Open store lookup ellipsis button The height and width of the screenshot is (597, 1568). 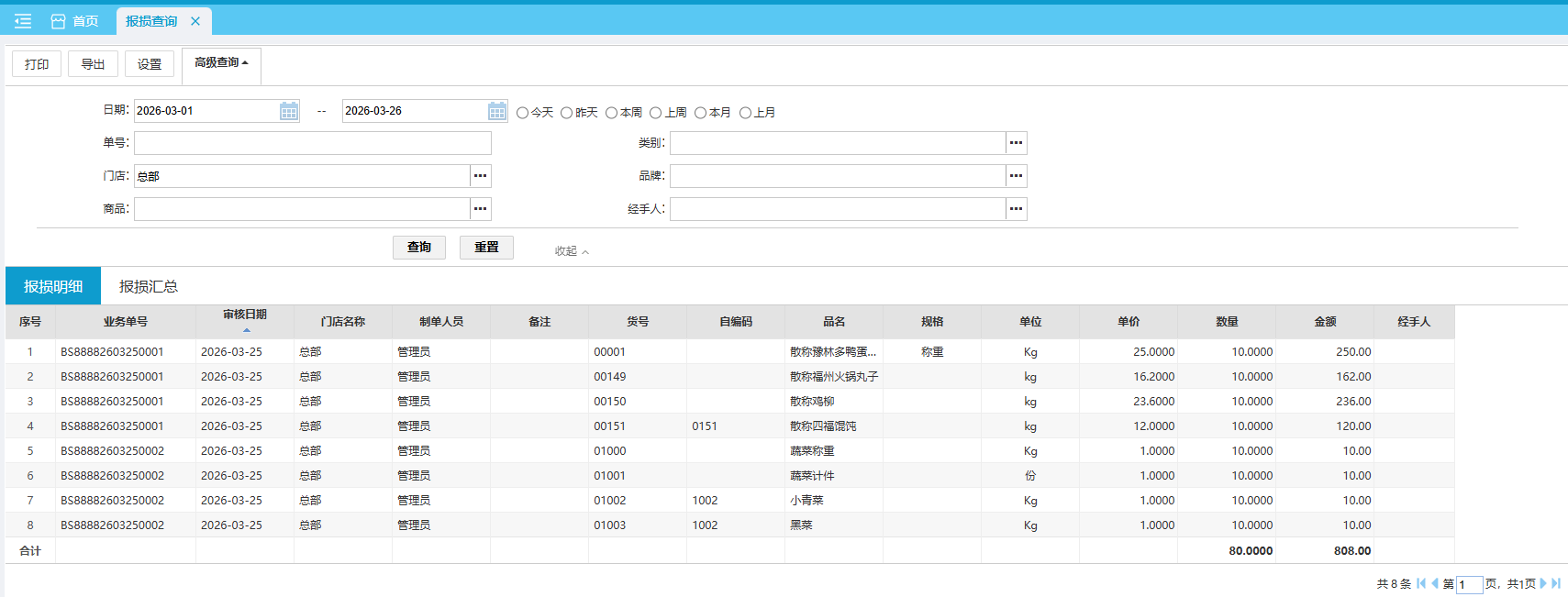[481, 176]
